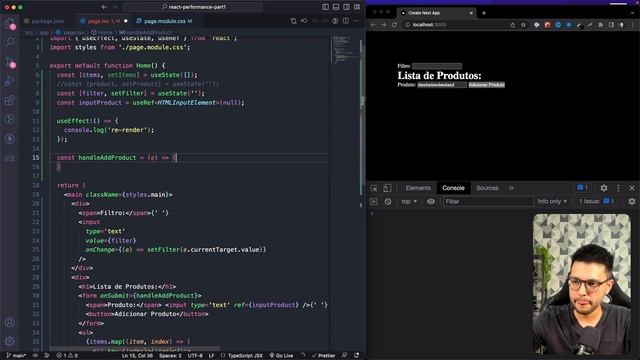Viewport: 640px width, 360px height.
Task: Open the Source Control view
Action: point(10,61)
